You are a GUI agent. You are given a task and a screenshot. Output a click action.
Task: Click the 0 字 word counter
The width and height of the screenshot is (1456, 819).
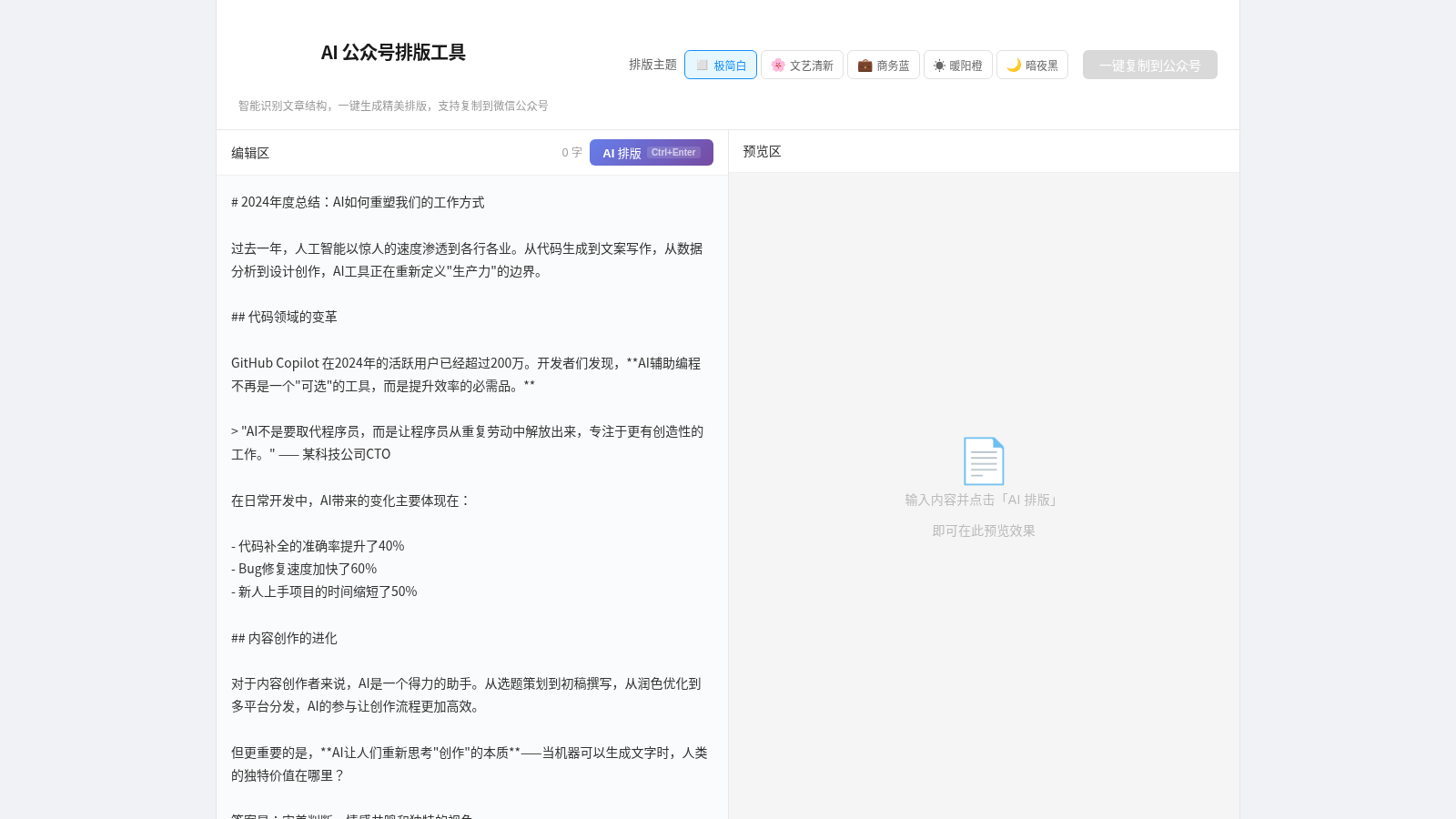(571, 153)
